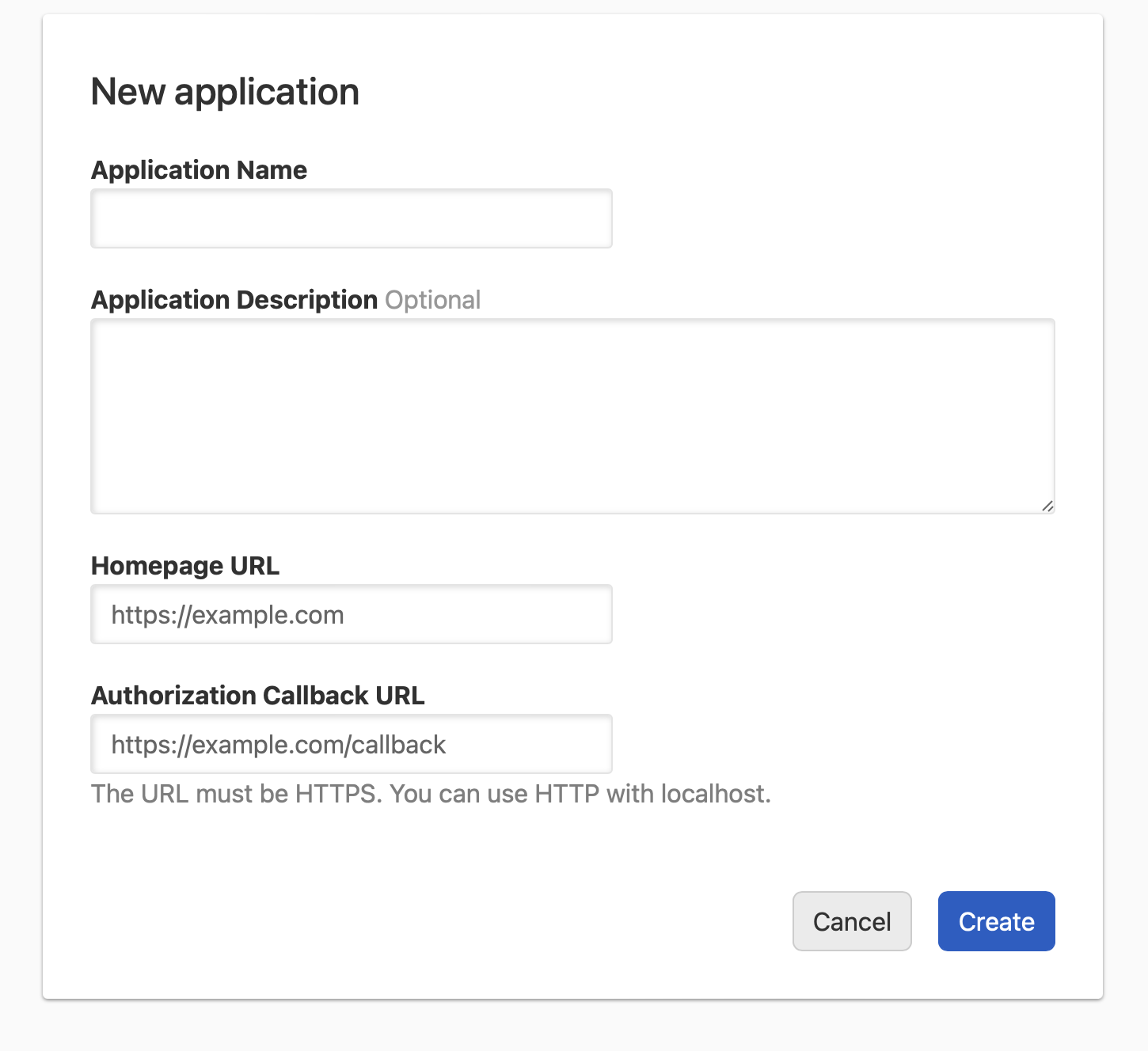Click the HTTPS requirement helper text

(x=431, y=793)
